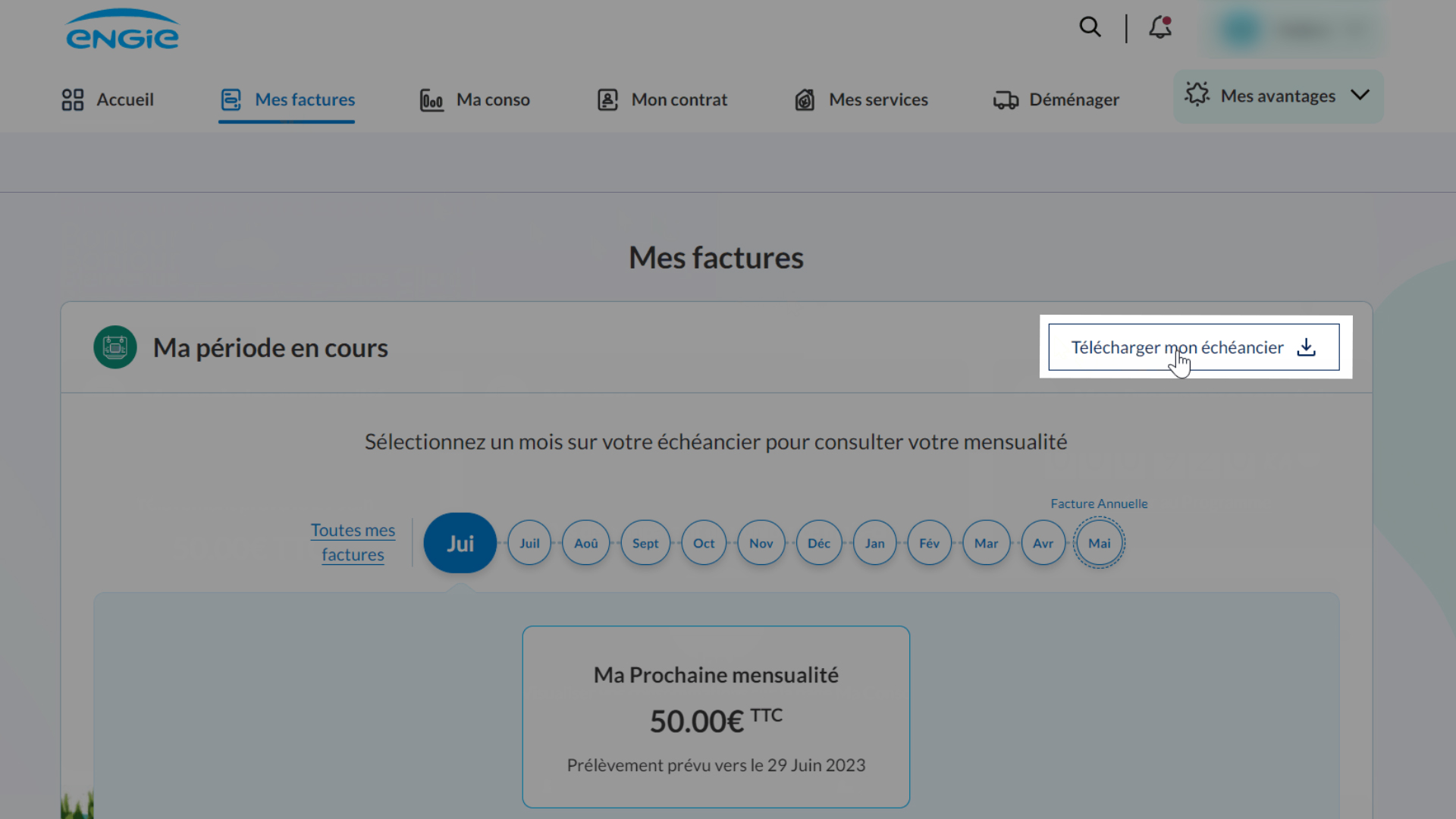Click the ENGIE logo
The width and height of the screenshot is (1456, 819).
122,29
